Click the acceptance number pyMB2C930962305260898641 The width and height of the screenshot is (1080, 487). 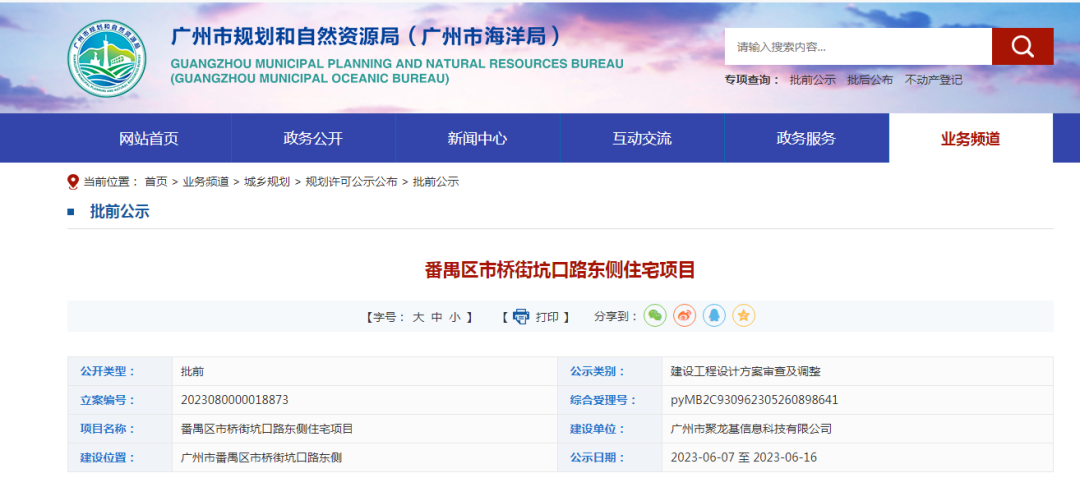click(x=754, y=400)
